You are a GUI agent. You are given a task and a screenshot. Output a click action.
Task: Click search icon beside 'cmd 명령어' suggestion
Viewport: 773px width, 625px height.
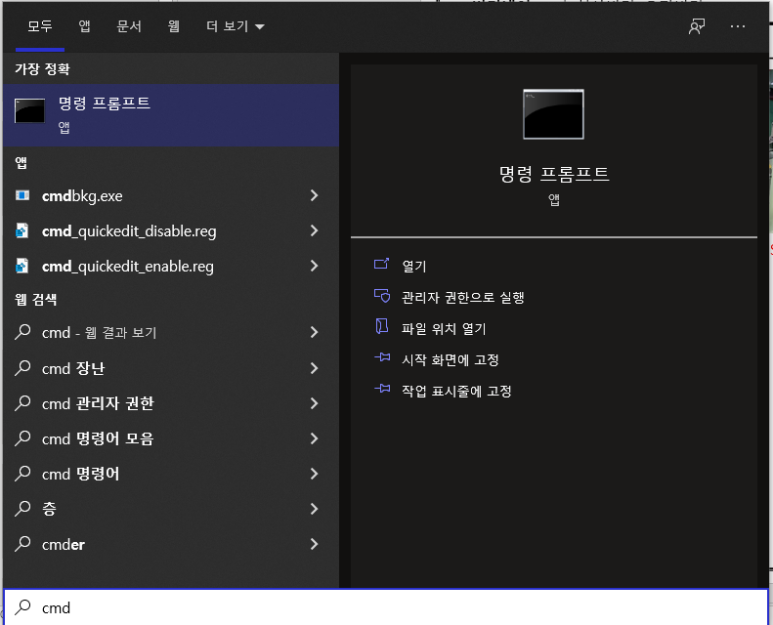click(x=23, y=473)
